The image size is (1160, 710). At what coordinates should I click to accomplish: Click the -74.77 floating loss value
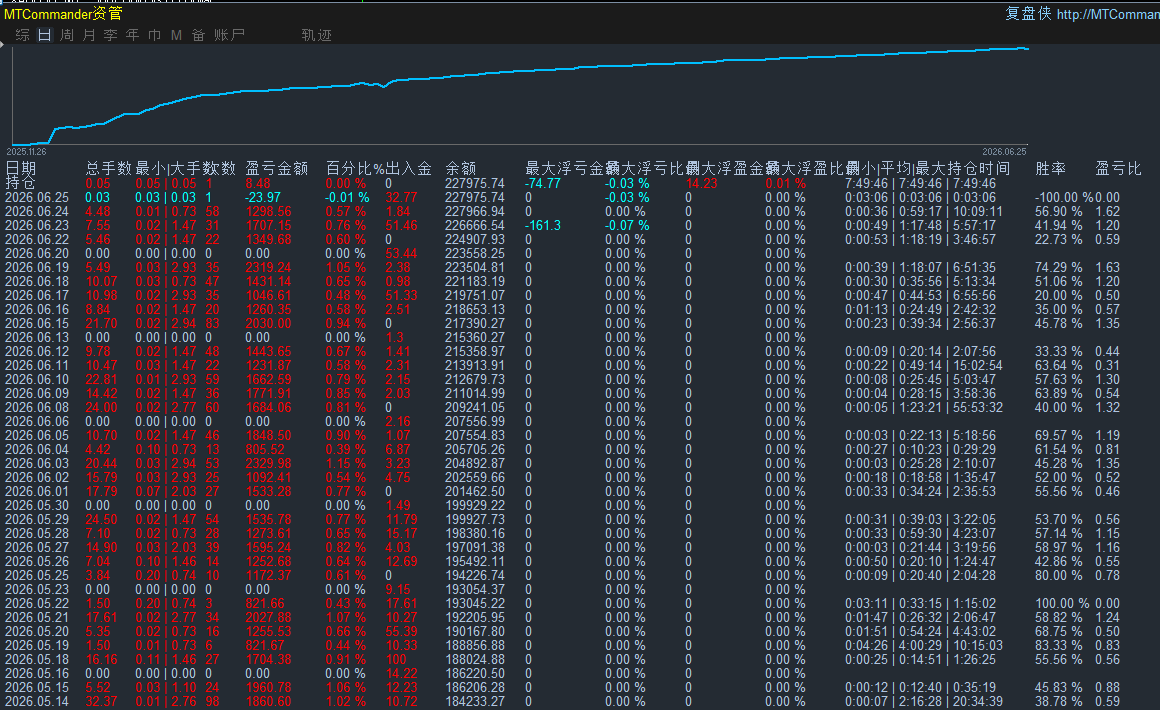(x=543, y=183)
